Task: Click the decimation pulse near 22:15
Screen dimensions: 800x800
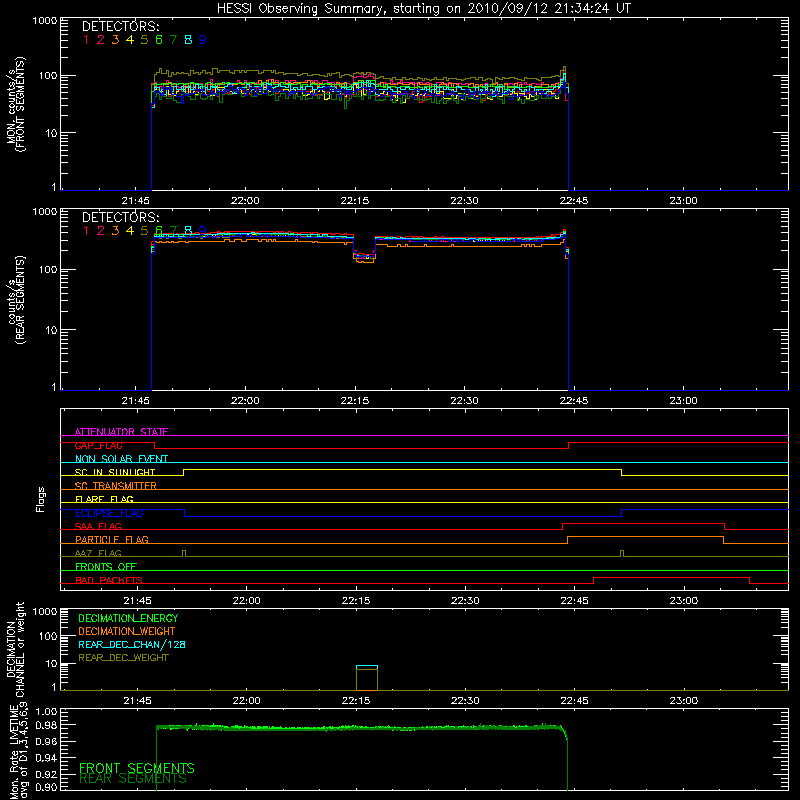Action: (367, 678)
